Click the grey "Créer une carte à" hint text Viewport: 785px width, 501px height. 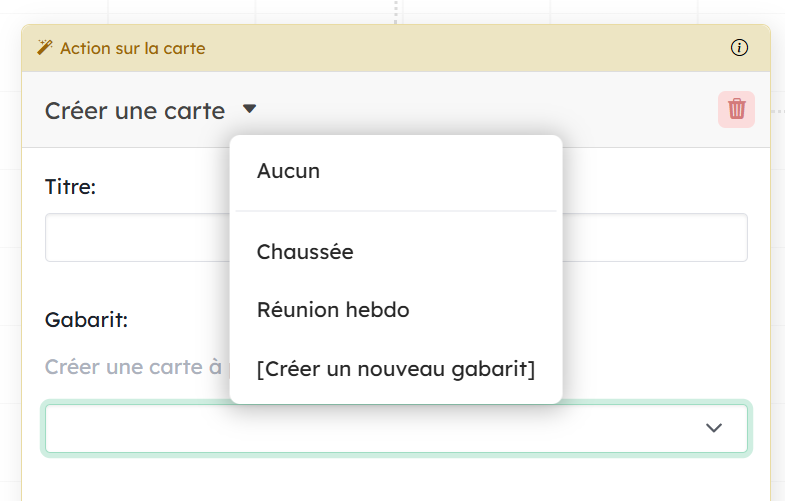(132, 367)
